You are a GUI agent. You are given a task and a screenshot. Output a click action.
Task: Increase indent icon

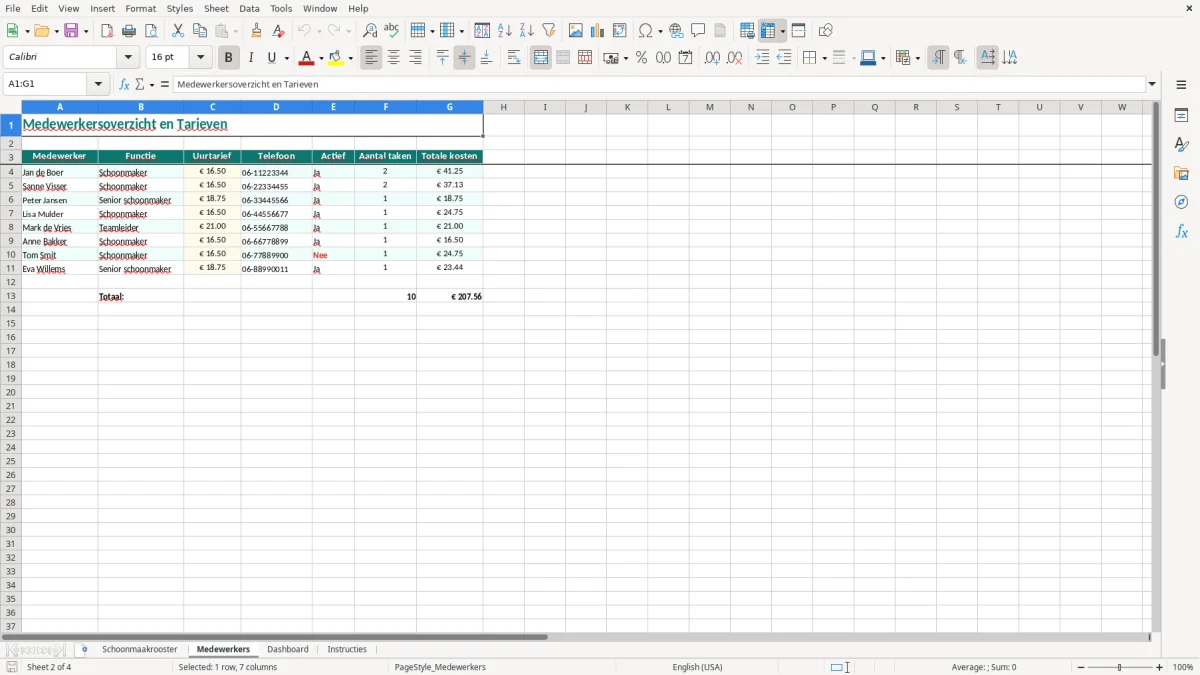tap(762, 58)
